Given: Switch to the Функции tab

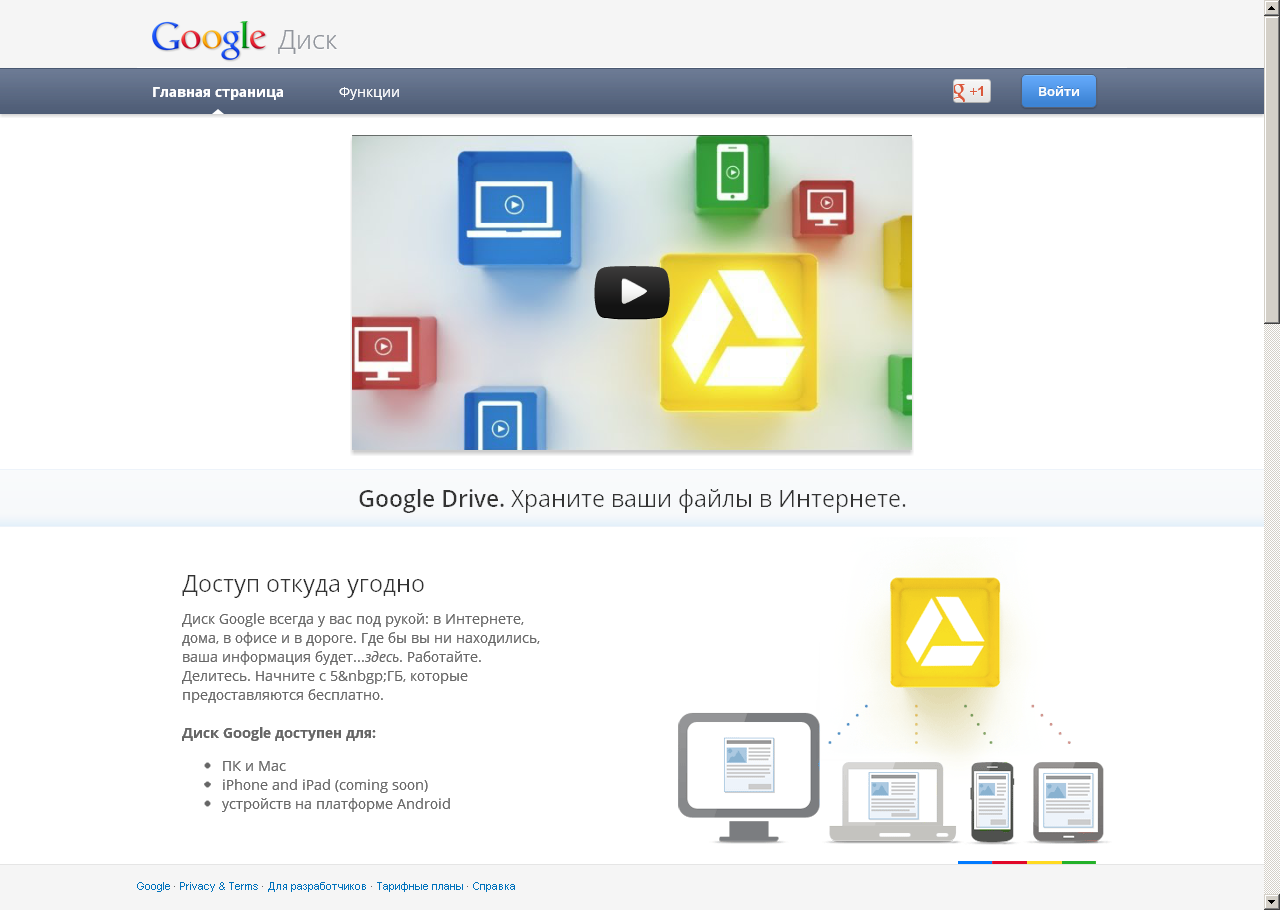Looking at the screenshot, I should pos(369,92).
